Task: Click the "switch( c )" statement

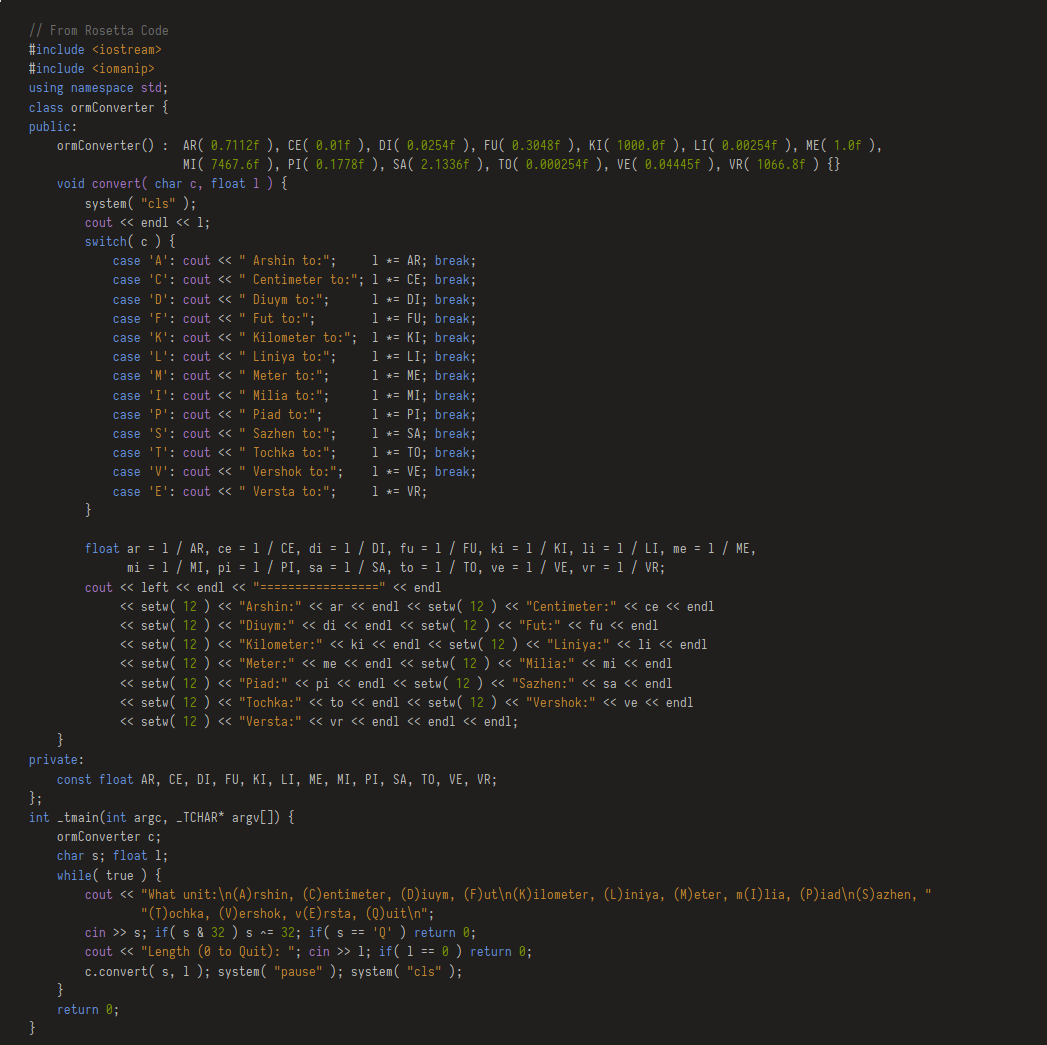Action: 130,242
